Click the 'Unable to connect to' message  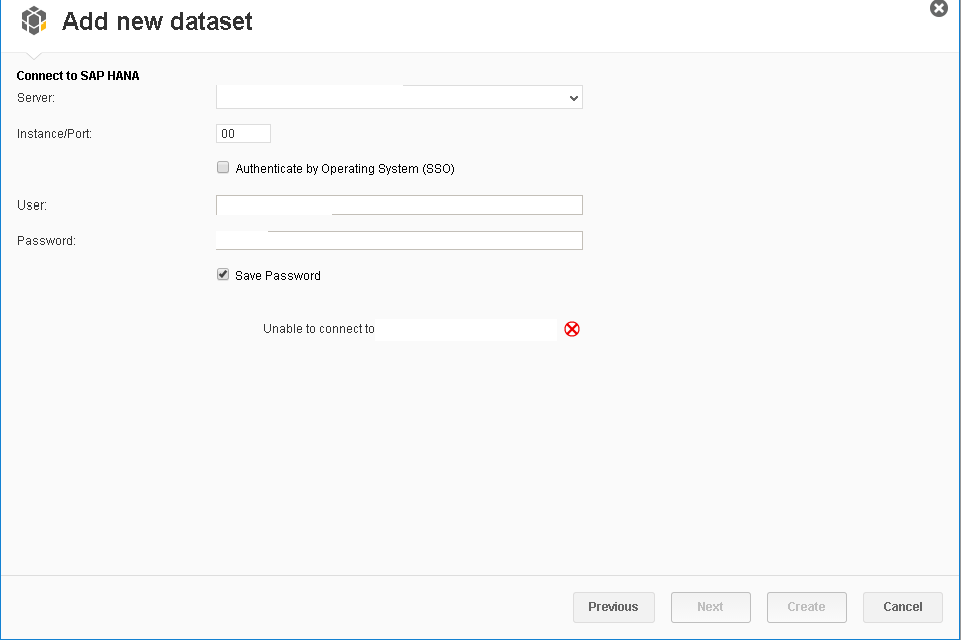pos(319,329)
